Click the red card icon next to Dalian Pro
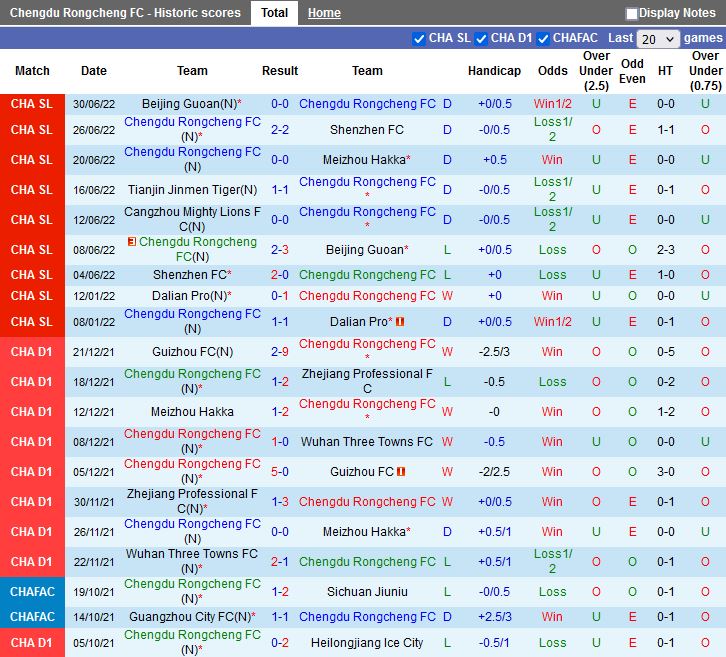 coord(400,322)
